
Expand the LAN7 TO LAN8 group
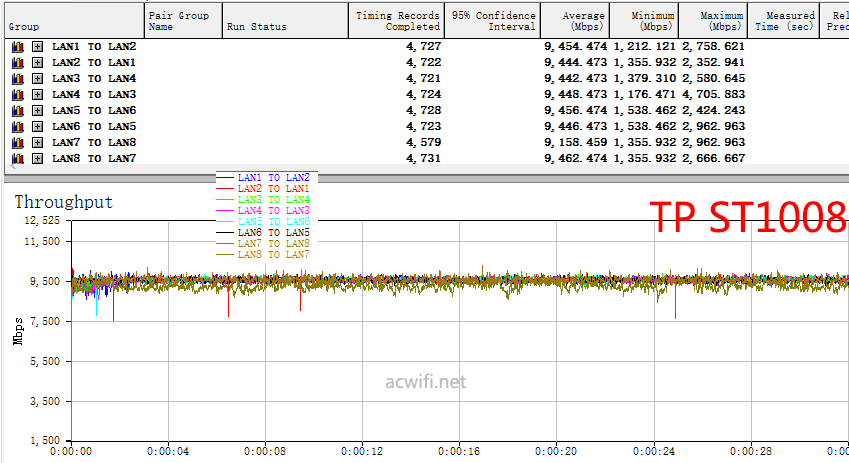click(37, 143)
